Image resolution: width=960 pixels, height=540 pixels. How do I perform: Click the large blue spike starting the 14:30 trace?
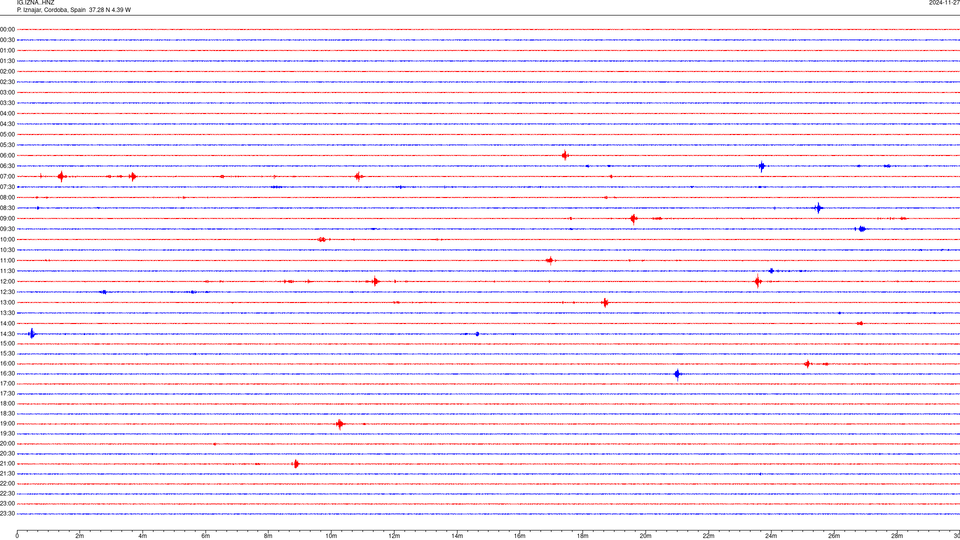click(x=32, y=334)
